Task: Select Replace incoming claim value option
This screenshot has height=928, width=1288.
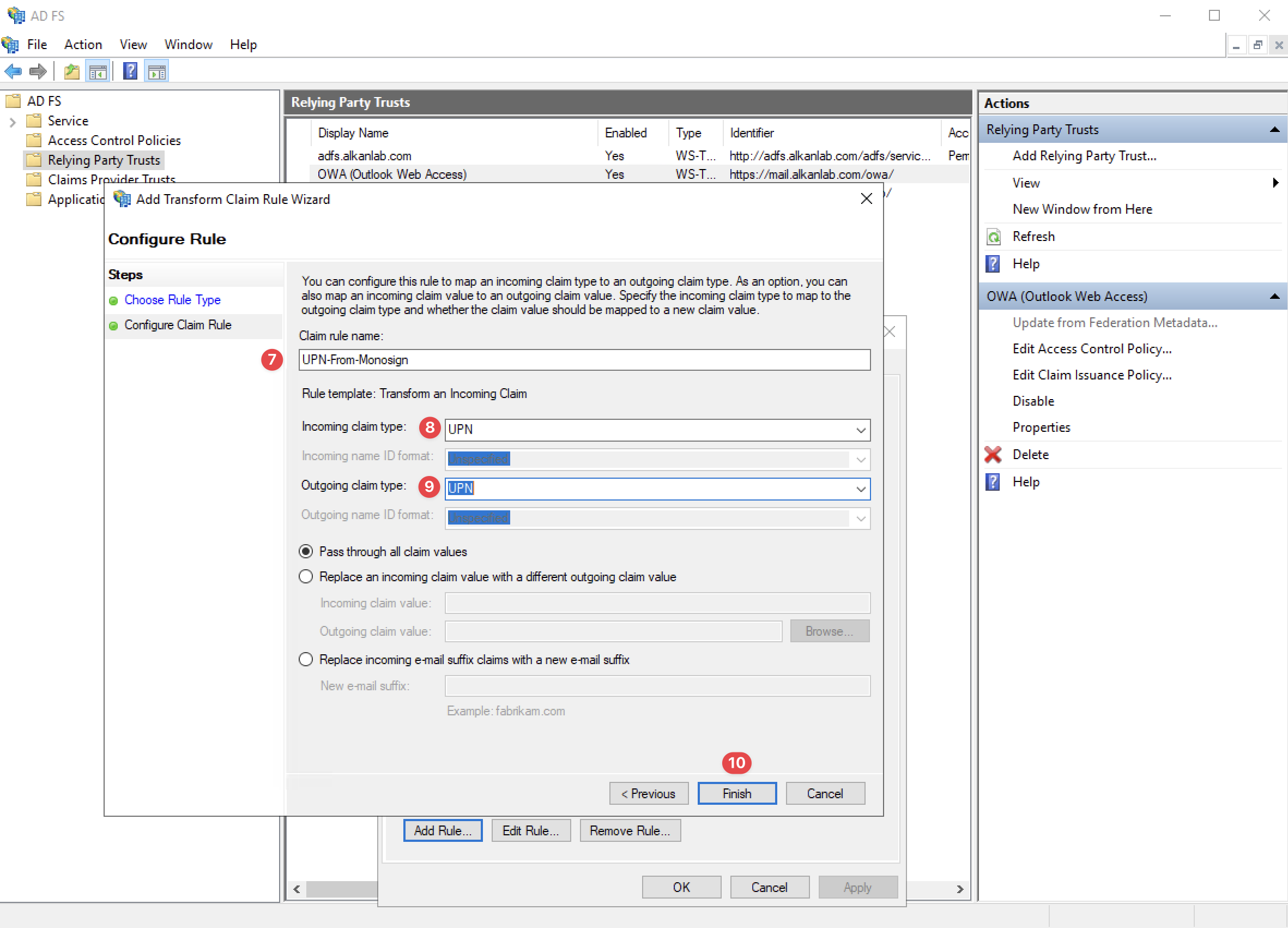Action: click(306, 576)
